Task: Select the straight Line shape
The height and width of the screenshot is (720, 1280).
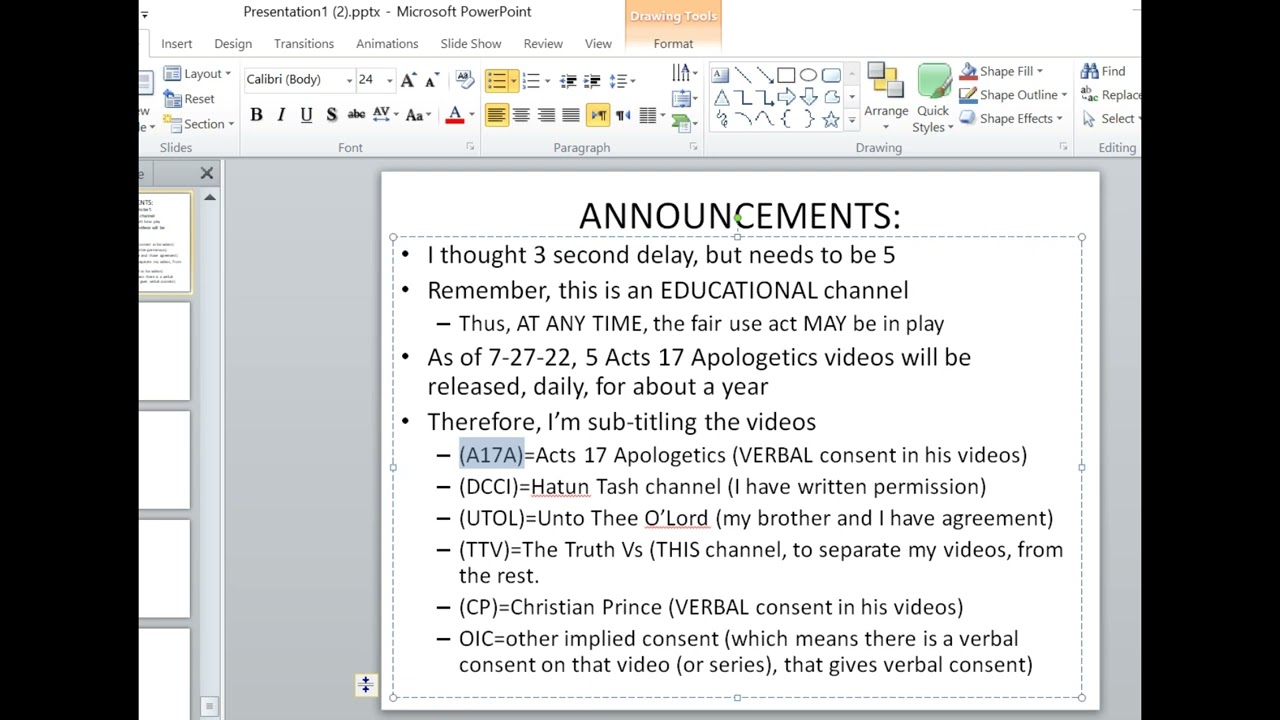Action: pyautogui.click(x=742, y=75)
